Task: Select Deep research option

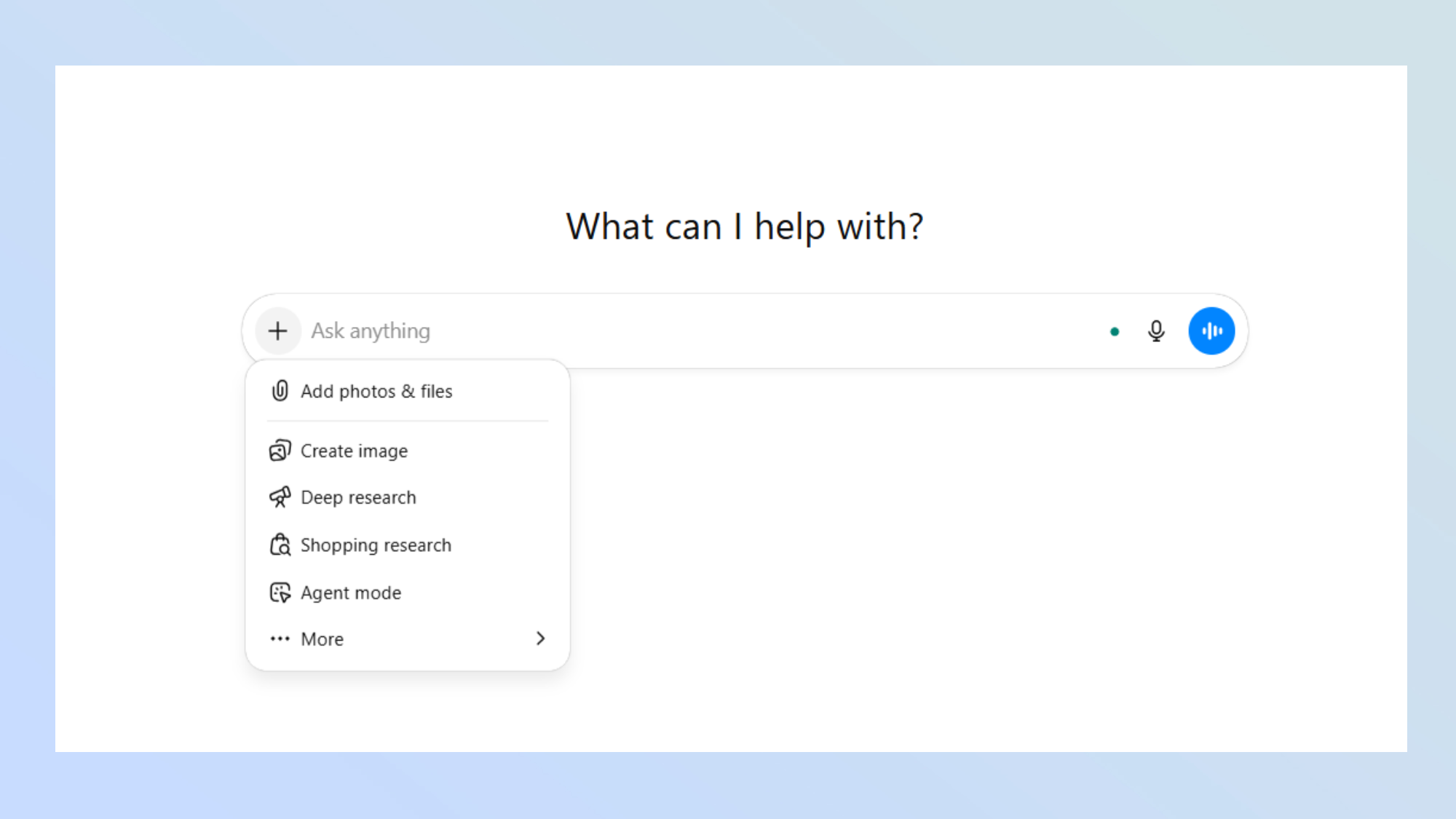Action: pos(358,497)
